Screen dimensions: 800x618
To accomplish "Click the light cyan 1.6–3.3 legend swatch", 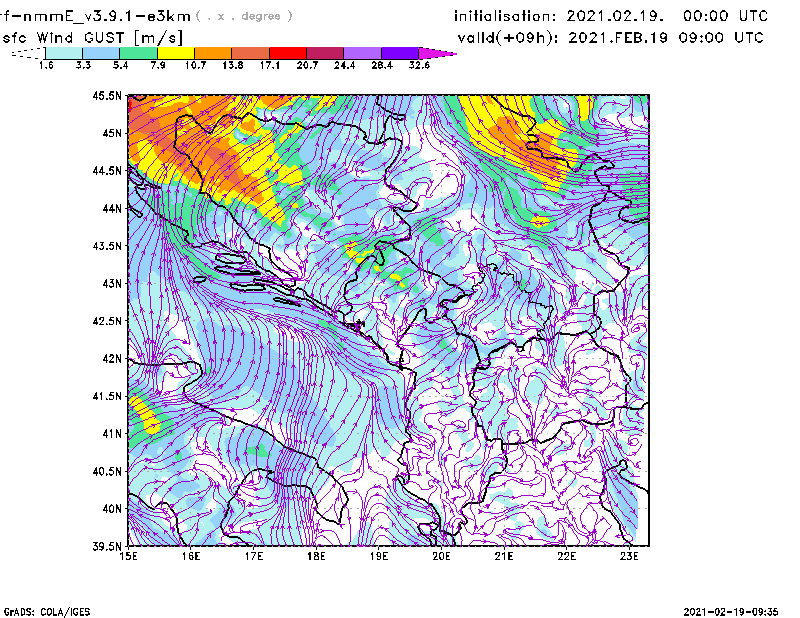I will 64,53.
